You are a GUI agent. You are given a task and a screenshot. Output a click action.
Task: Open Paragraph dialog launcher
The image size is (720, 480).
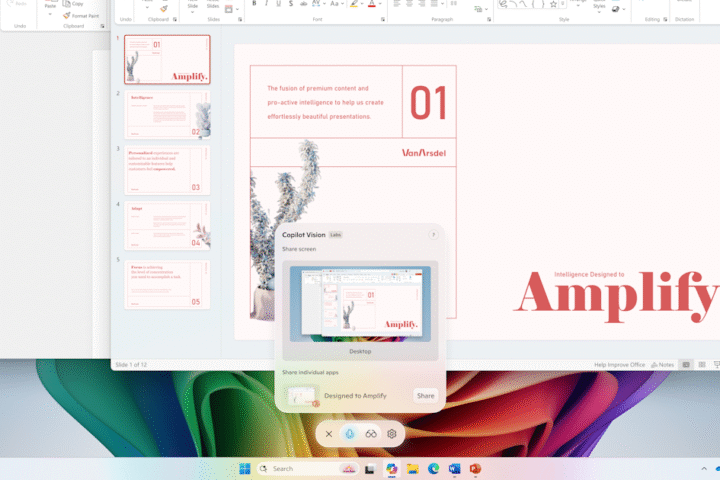click(489, 19)
